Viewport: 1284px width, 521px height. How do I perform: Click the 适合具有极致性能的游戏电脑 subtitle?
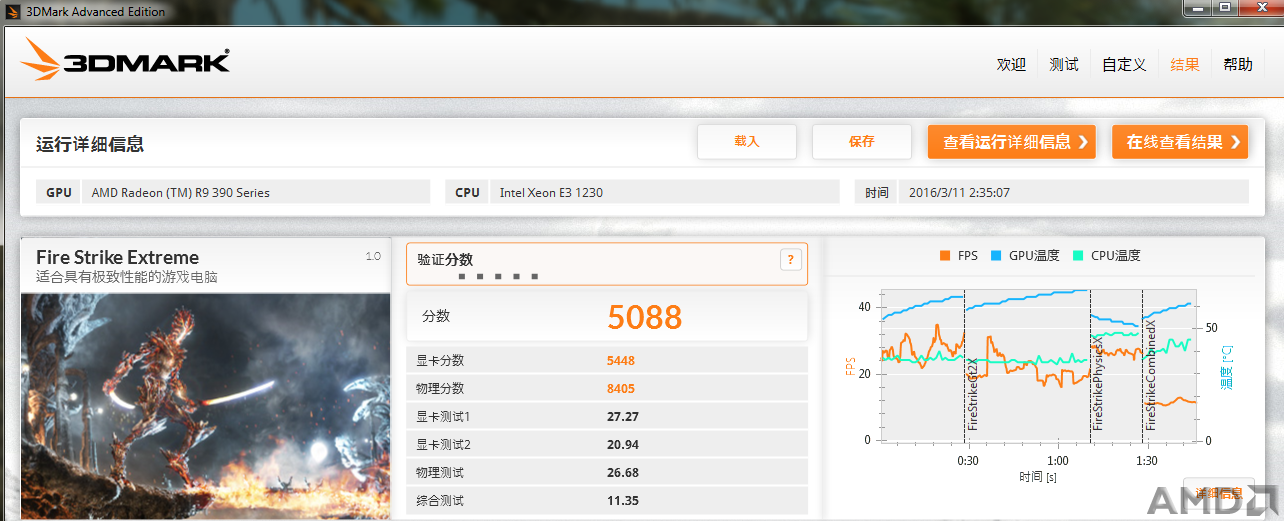point(127,277)
